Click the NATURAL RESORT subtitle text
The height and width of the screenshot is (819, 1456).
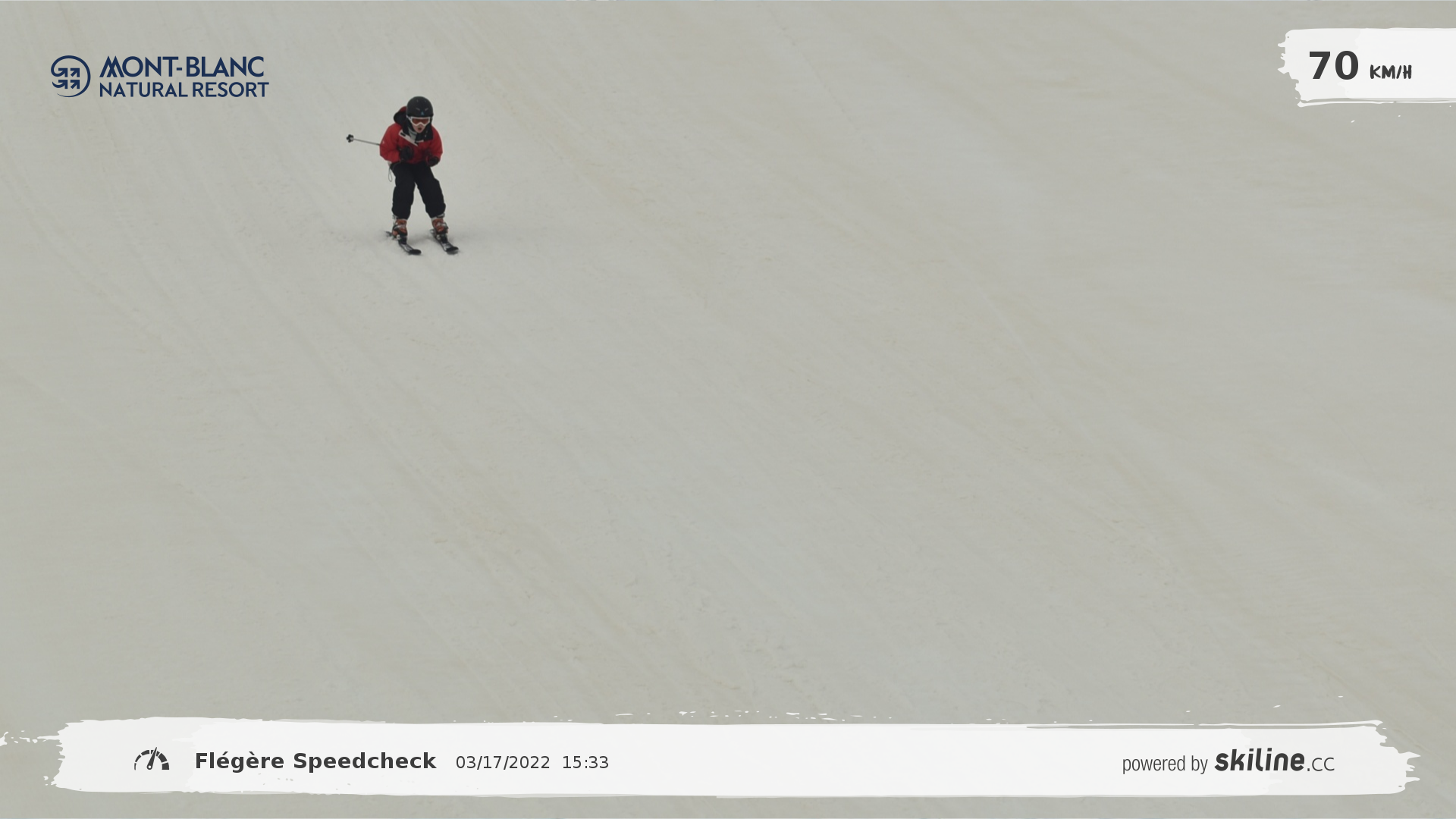(x=184, y=89)
